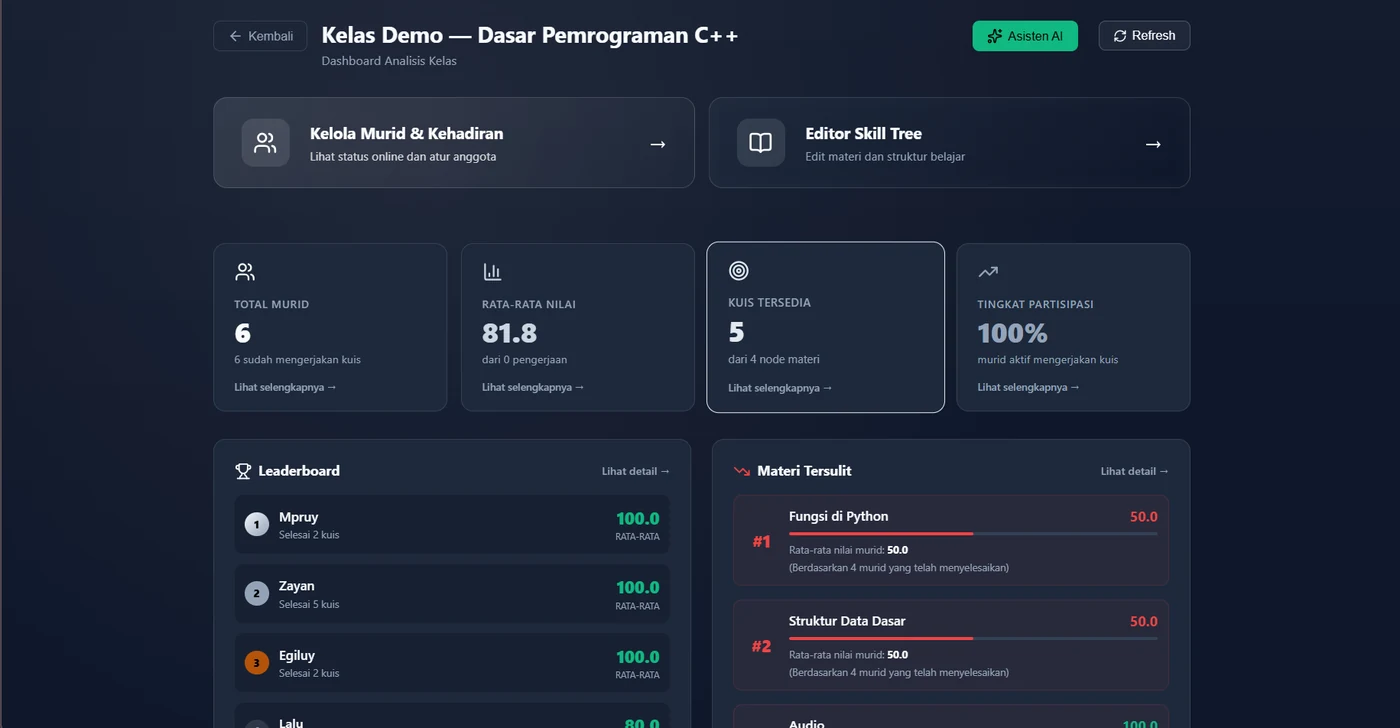Open Lihat detail in Leaderboard panel

(636, 471)
